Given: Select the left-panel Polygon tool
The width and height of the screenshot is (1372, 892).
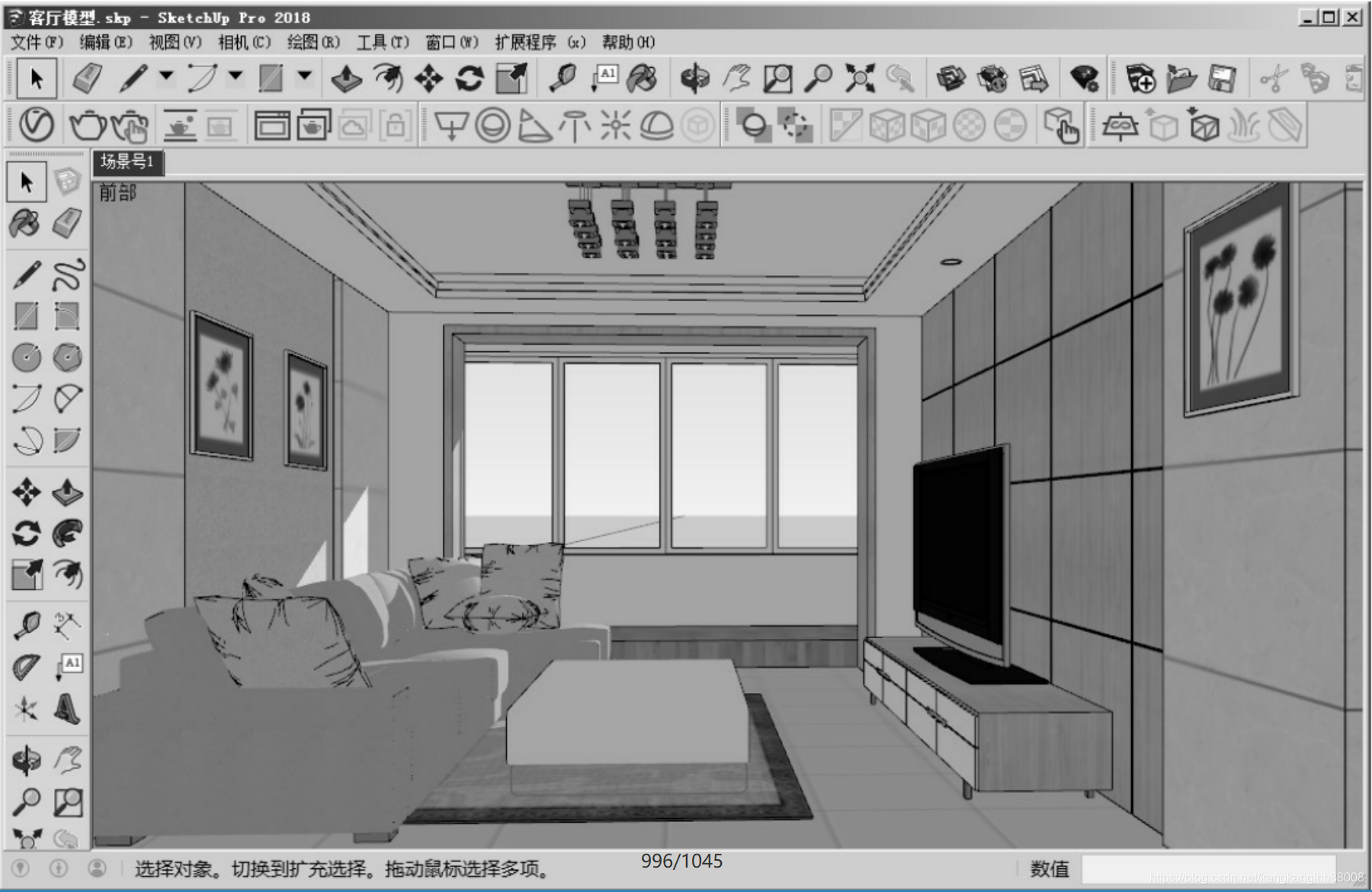Looking at the screenshot, I should (x=68, y=358).
